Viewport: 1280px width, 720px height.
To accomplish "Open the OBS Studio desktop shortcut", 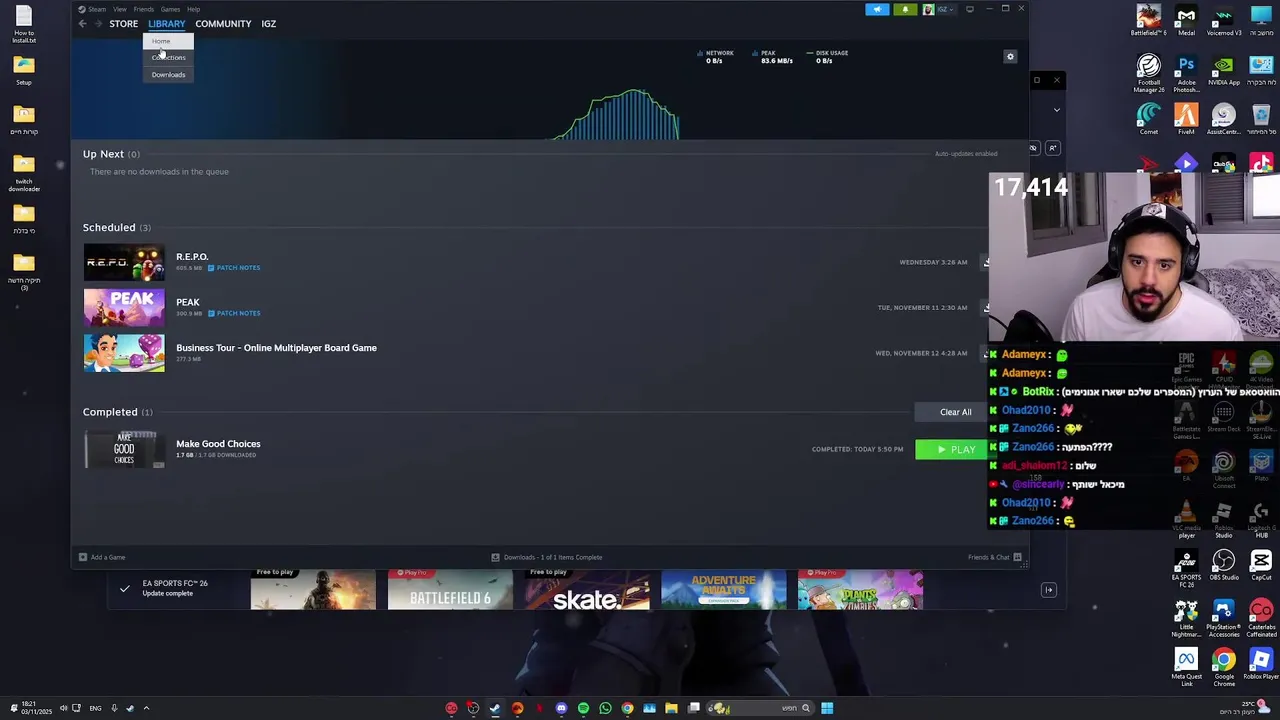I will (x=1224, y=565).
